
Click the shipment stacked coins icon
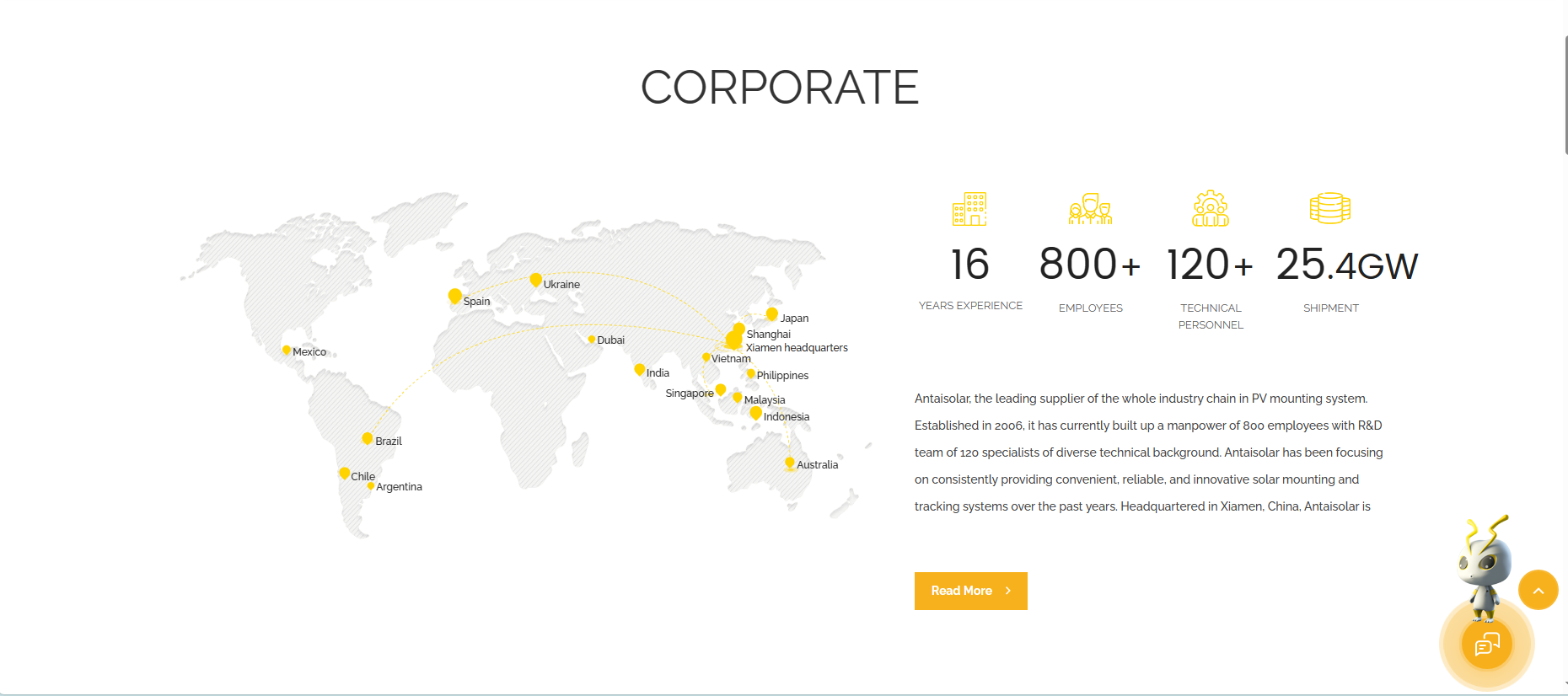pos(1330,208)
